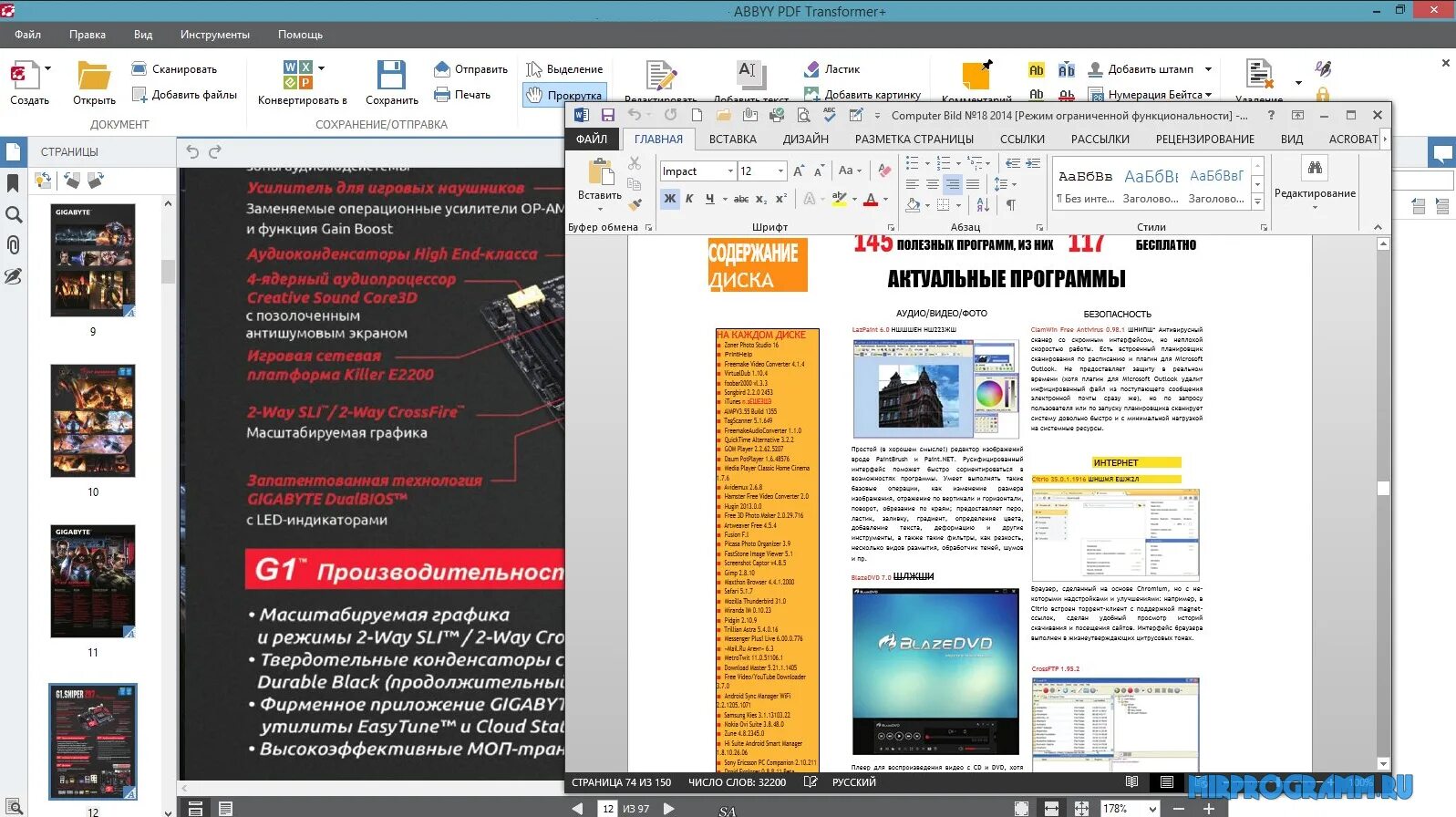Click the yellow Ab highlight text icon
The image size is (1456, 817).
point(1037,70)
